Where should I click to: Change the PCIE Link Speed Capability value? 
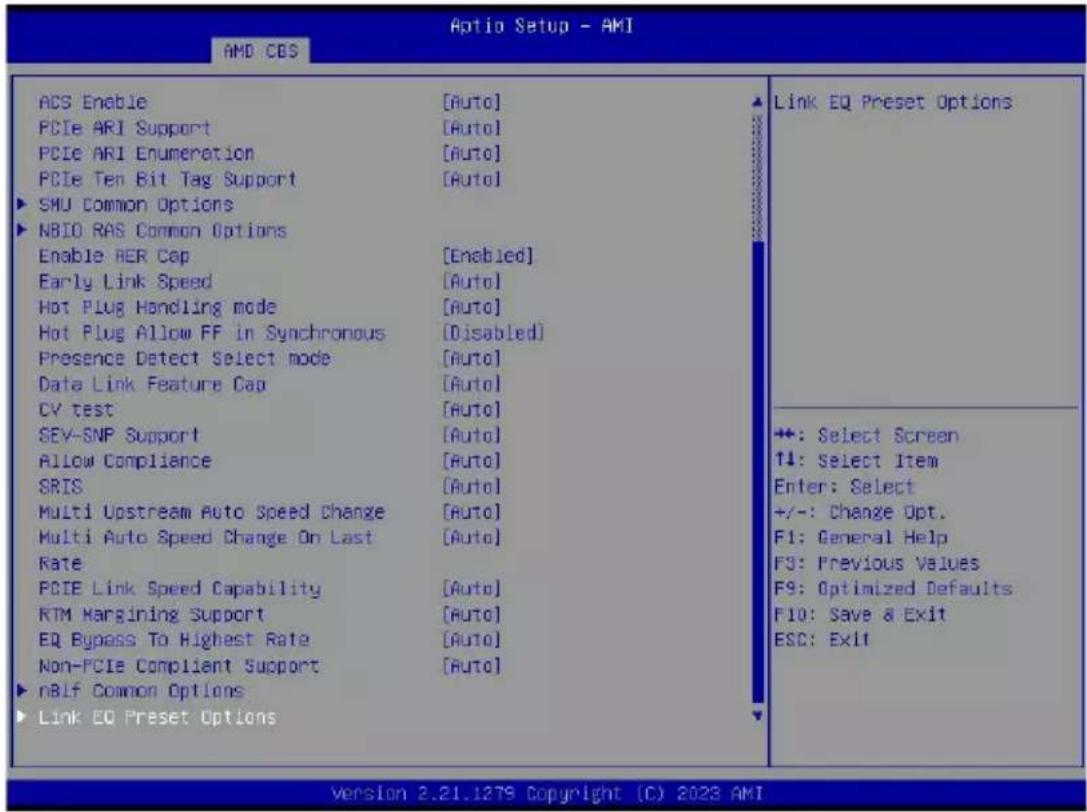(471, 589)
